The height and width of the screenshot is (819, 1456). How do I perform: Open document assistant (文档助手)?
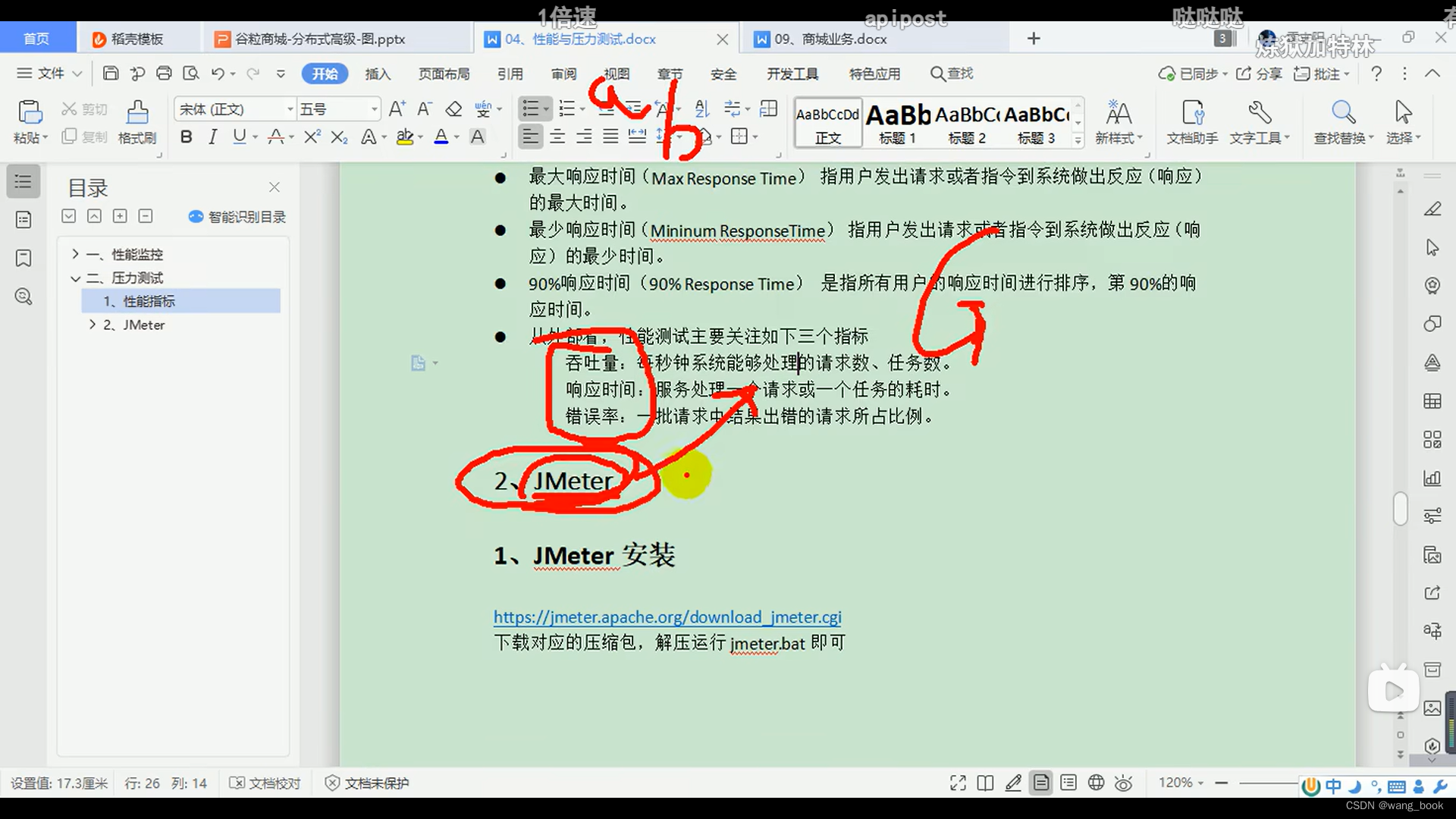pos(1192,121)
